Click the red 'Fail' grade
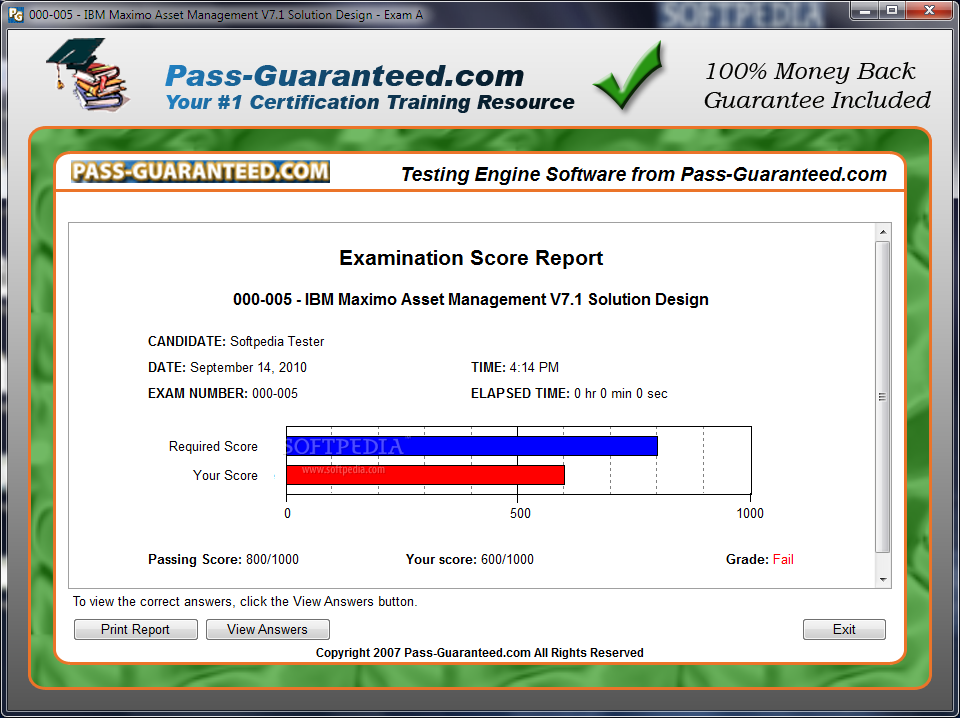Viewport: 960px width, 718px height. tap(783, 559)
